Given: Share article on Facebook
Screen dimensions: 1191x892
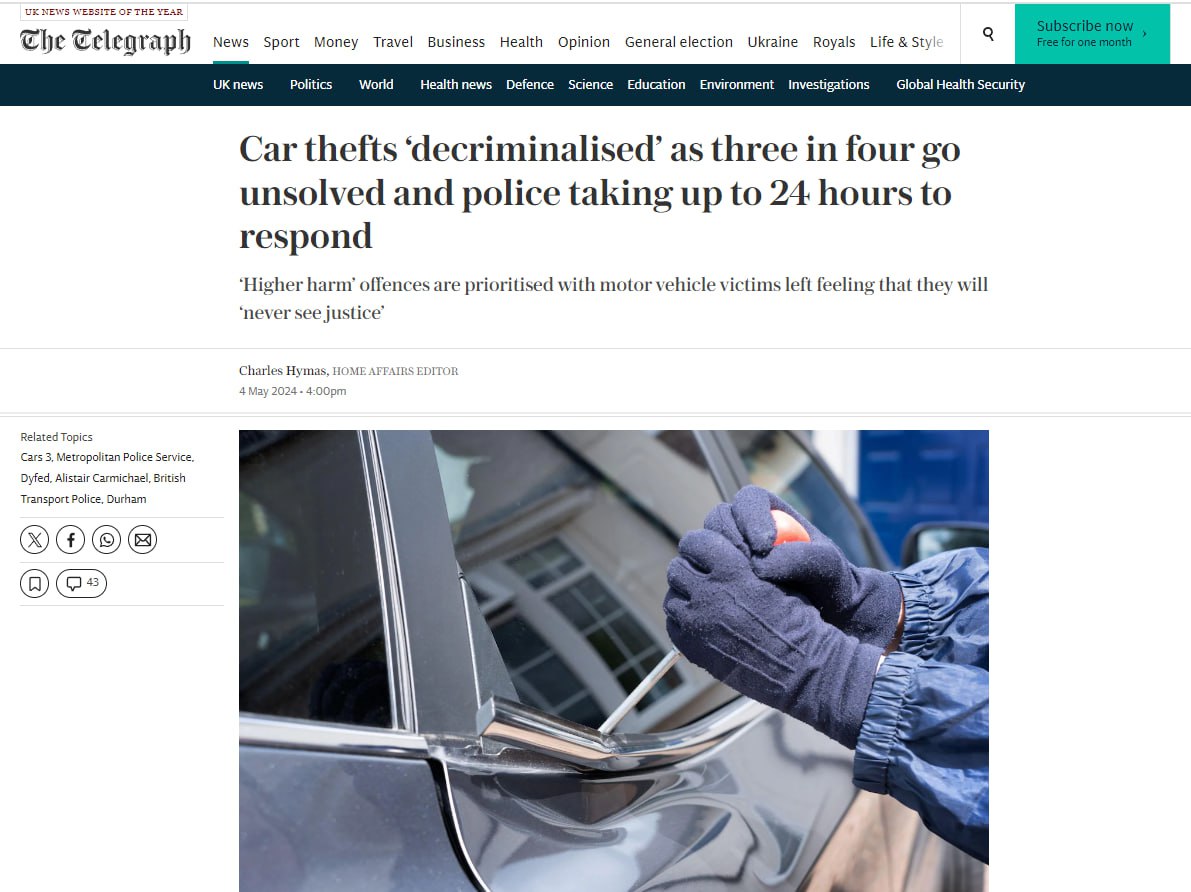Looking at the screenshot, I should 71,540.
